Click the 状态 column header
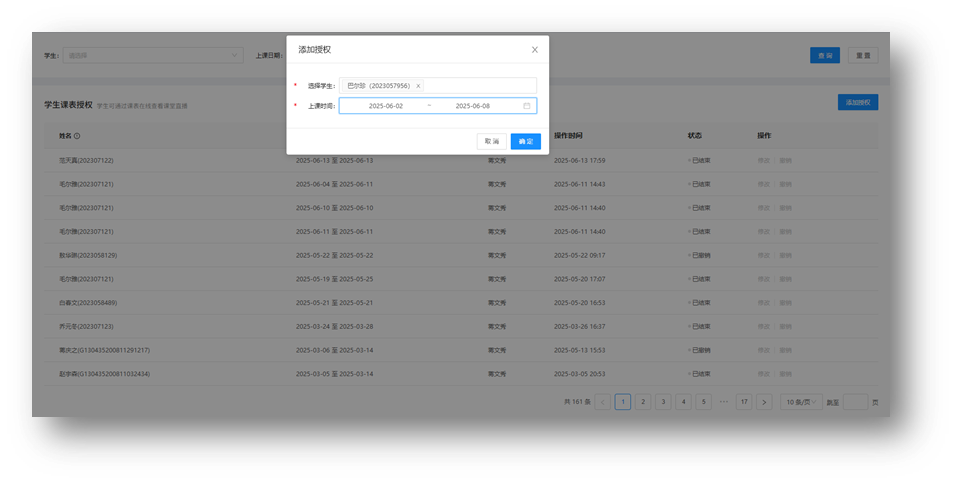The width and height of the screenshot is (955, 482). tap(694, 136)
